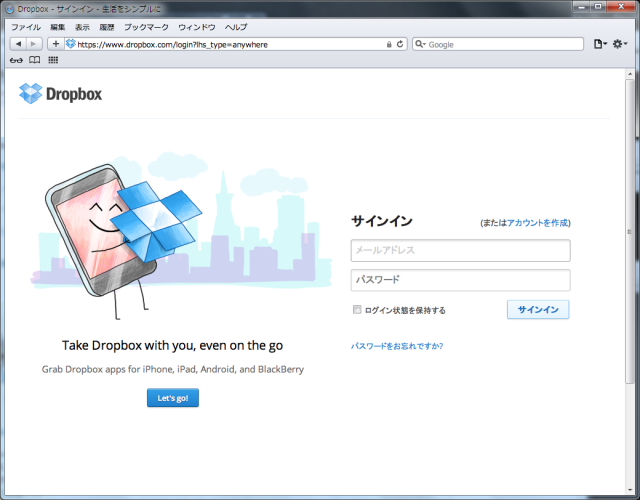Open the ヘルプ menu
This screenshot has width=640, height=500.
click(x=236, y=27)
